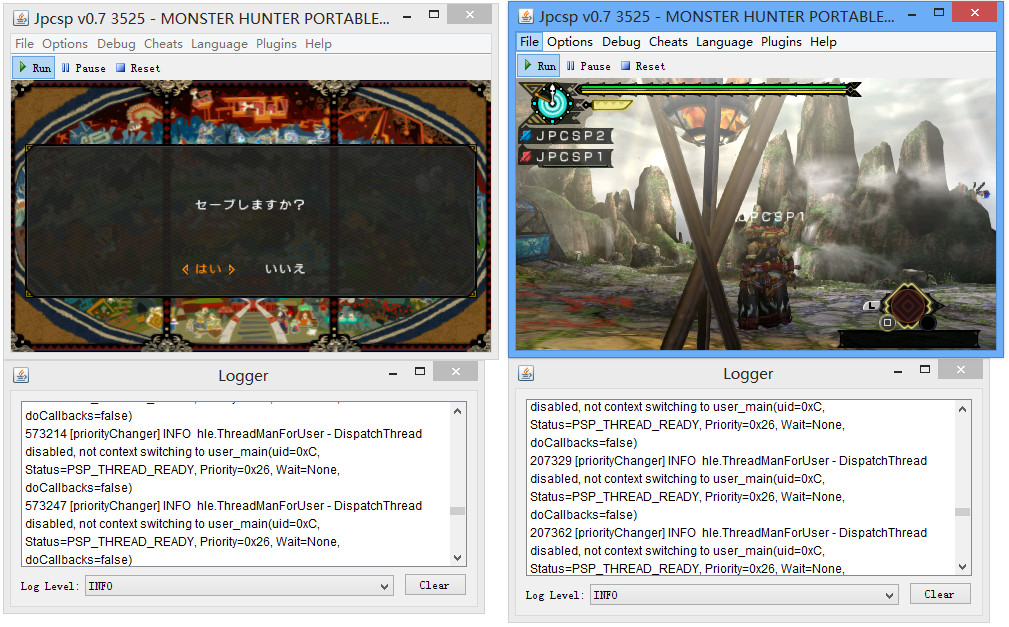Toggle Run button in right Jpcsp window
Screen dimensions: 1009x627
tap(539, 66)
